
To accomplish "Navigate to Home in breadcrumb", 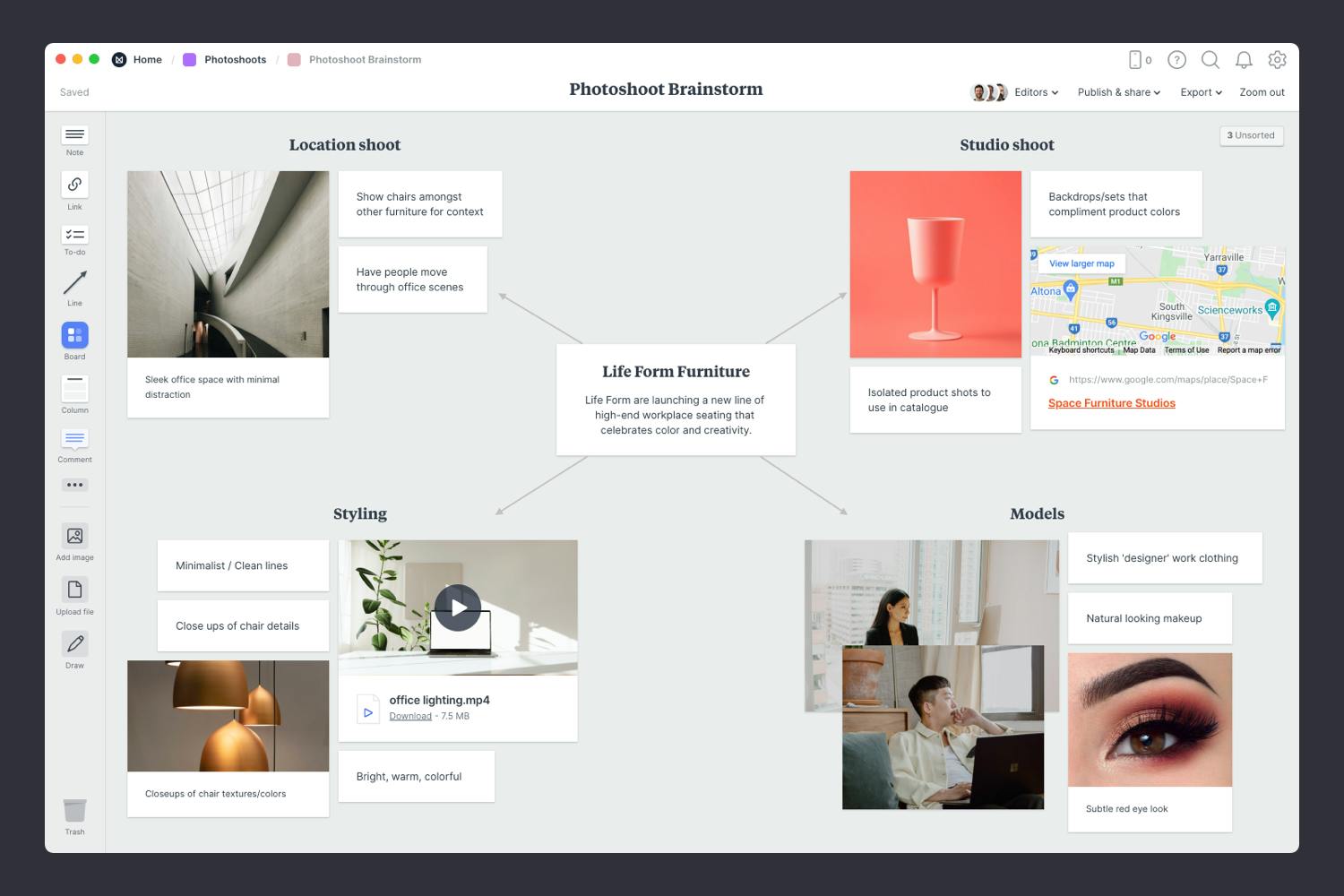I will click(x=147, y=60).
